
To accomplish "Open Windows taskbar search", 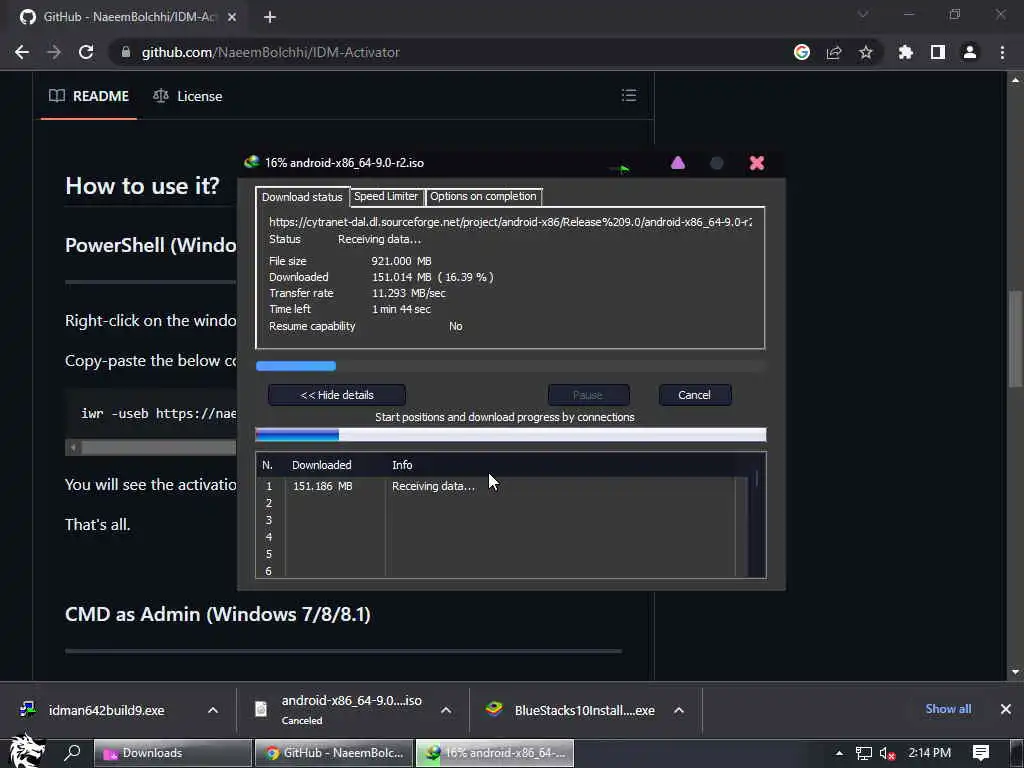I will coord(72,753).
